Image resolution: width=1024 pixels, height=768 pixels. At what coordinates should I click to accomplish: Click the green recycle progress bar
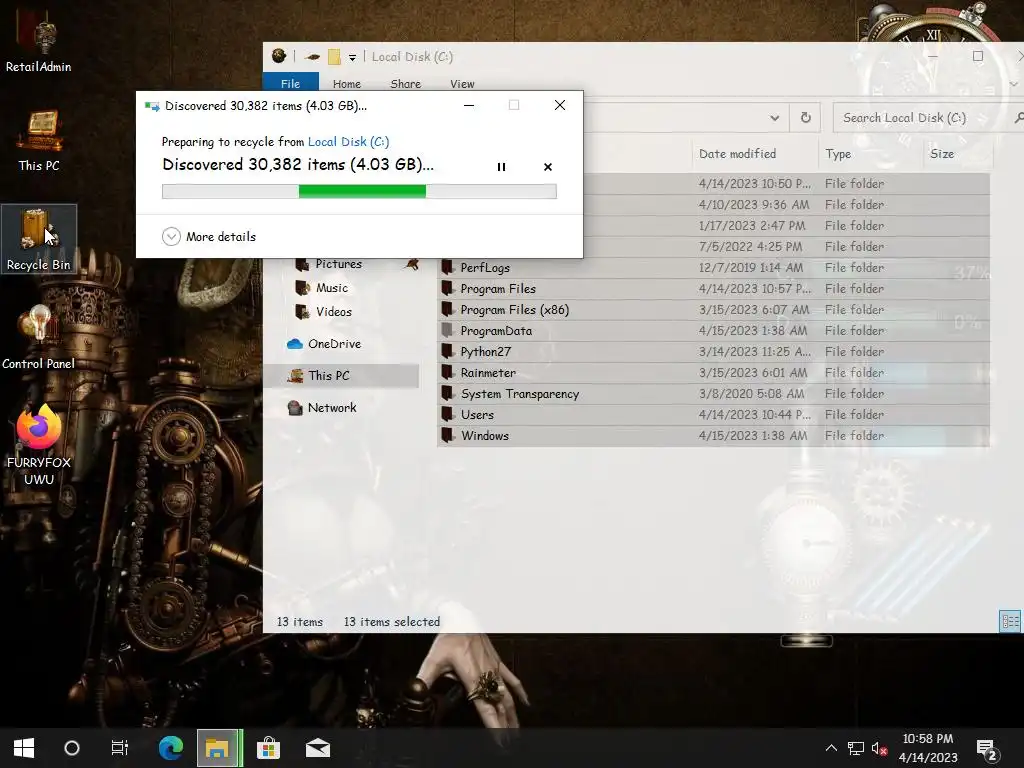coord(359,191)
